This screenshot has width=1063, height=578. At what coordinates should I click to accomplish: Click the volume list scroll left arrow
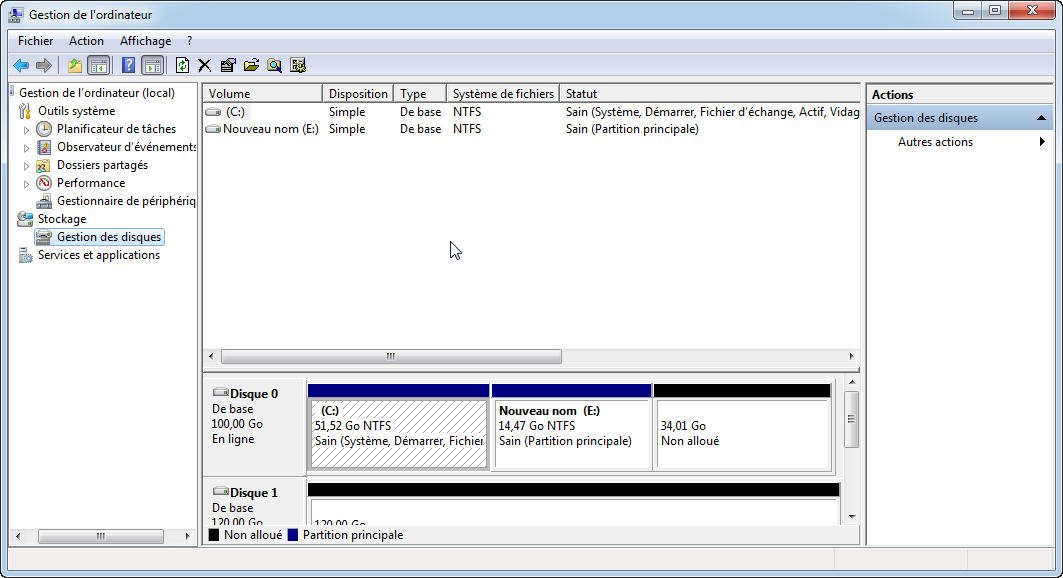(211, 356)
